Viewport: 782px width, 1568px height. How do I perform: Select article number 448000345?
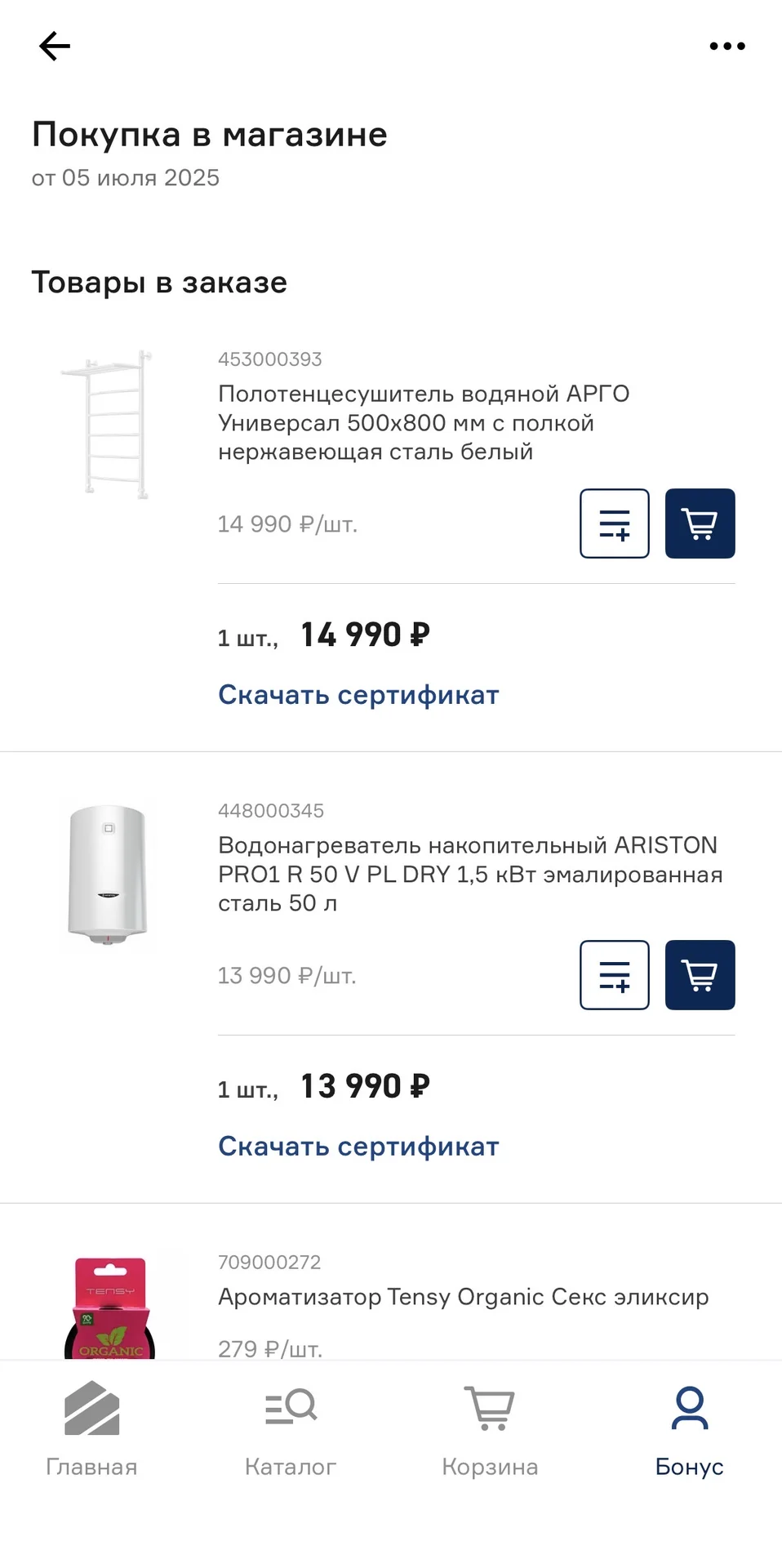[271, 811]
